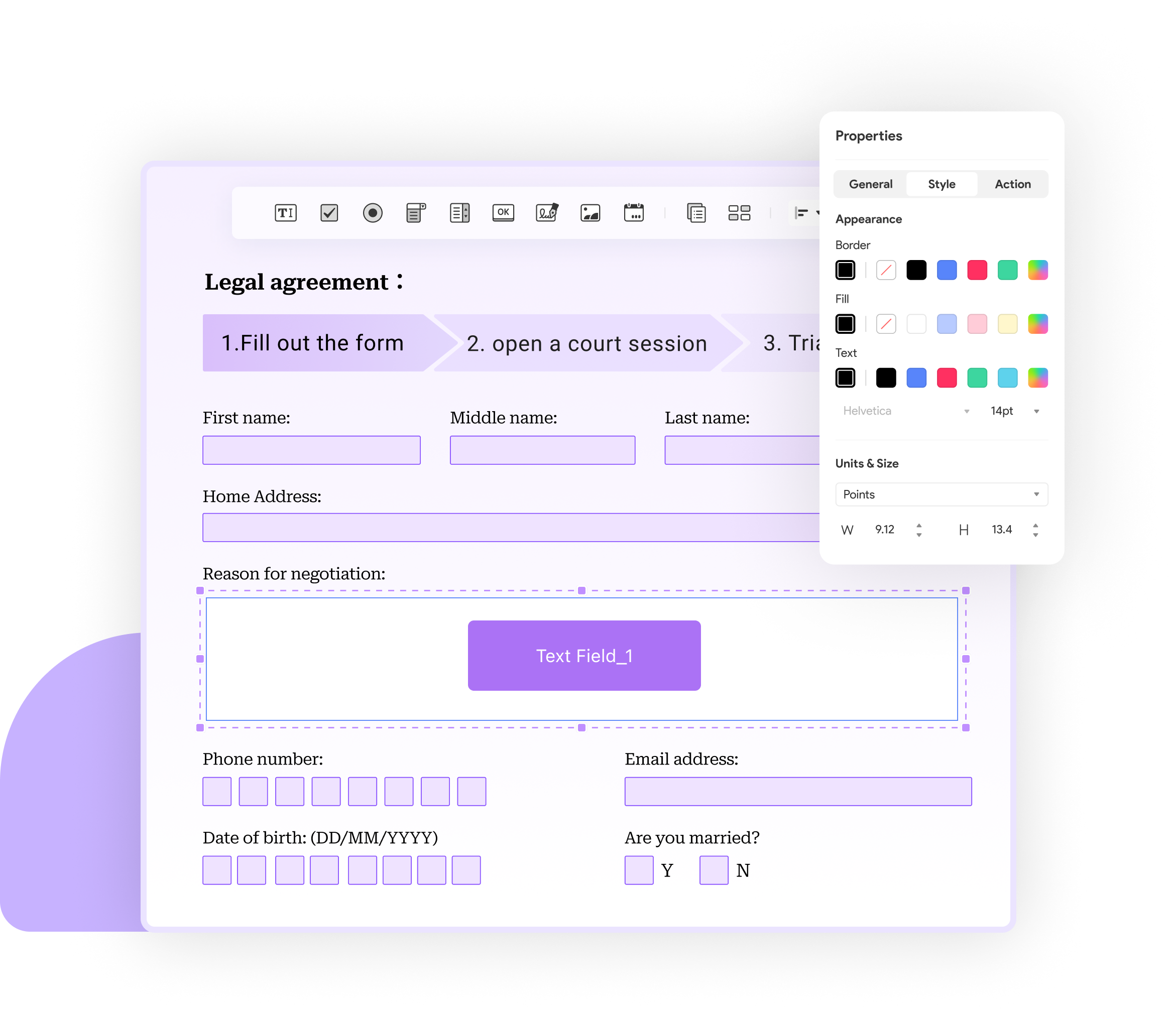Select the Style properties panel
The image size is (1176, 1011).
point(940,184)
